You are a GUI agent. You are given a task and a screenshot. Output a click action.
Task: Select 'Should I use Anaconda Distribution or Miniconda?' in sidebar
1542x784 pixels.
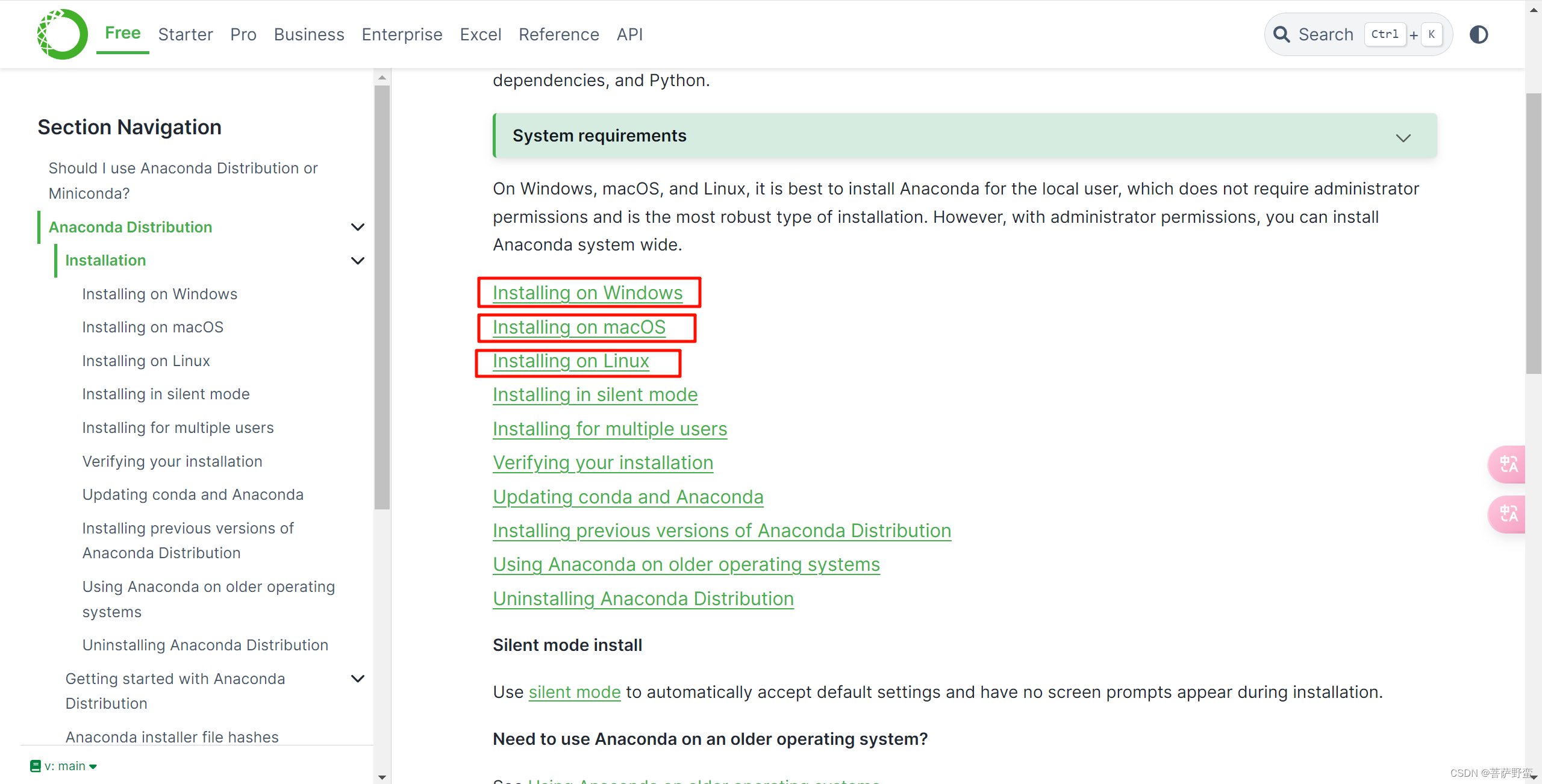click(183, 181)
